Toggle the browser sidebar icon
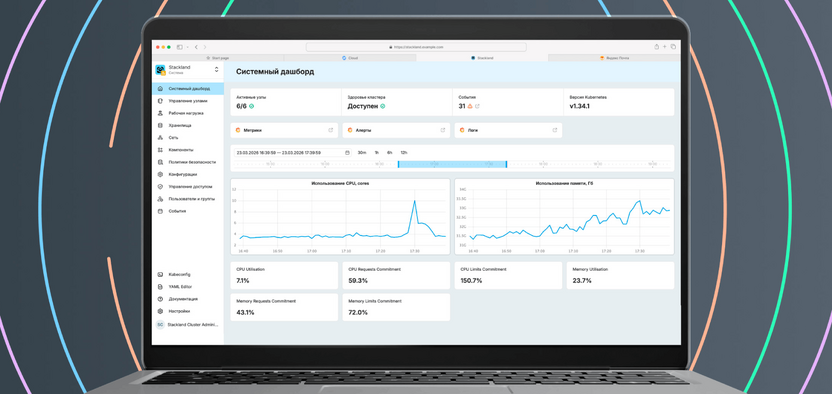This screenshot has height=394, width=832. click(x=180, y=47)
